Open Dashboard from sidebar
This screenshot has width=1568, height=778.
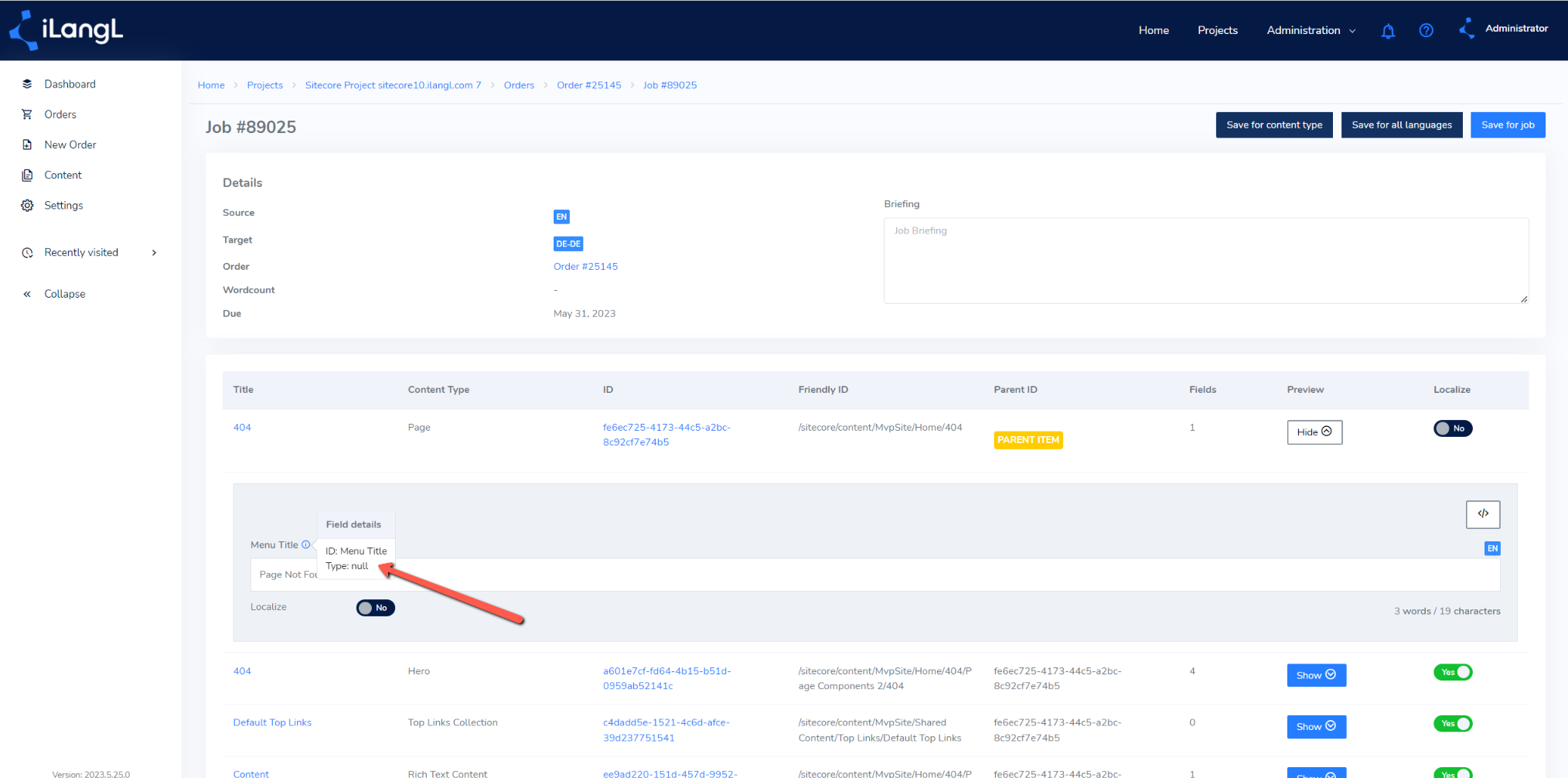point(70,84)
